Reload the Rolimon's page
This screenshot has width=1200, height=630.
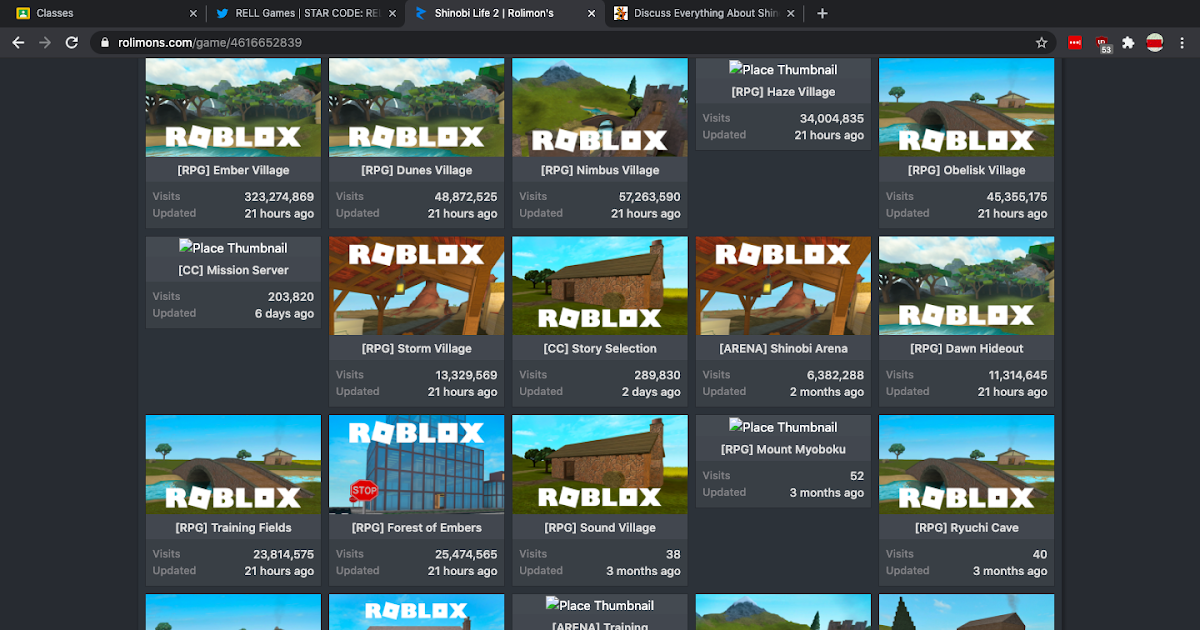point(72,43)
